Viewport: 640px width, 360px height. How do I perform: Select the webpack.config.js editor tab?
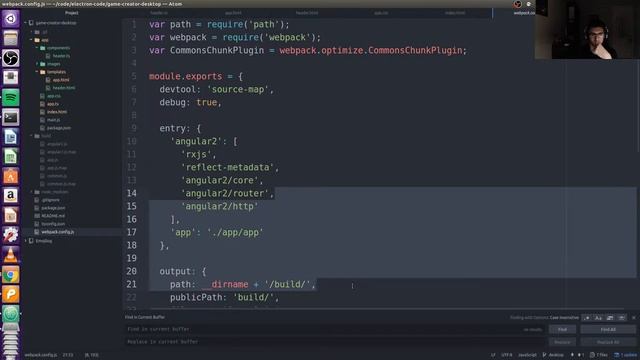pyautogui.click(x=524, y=13)
